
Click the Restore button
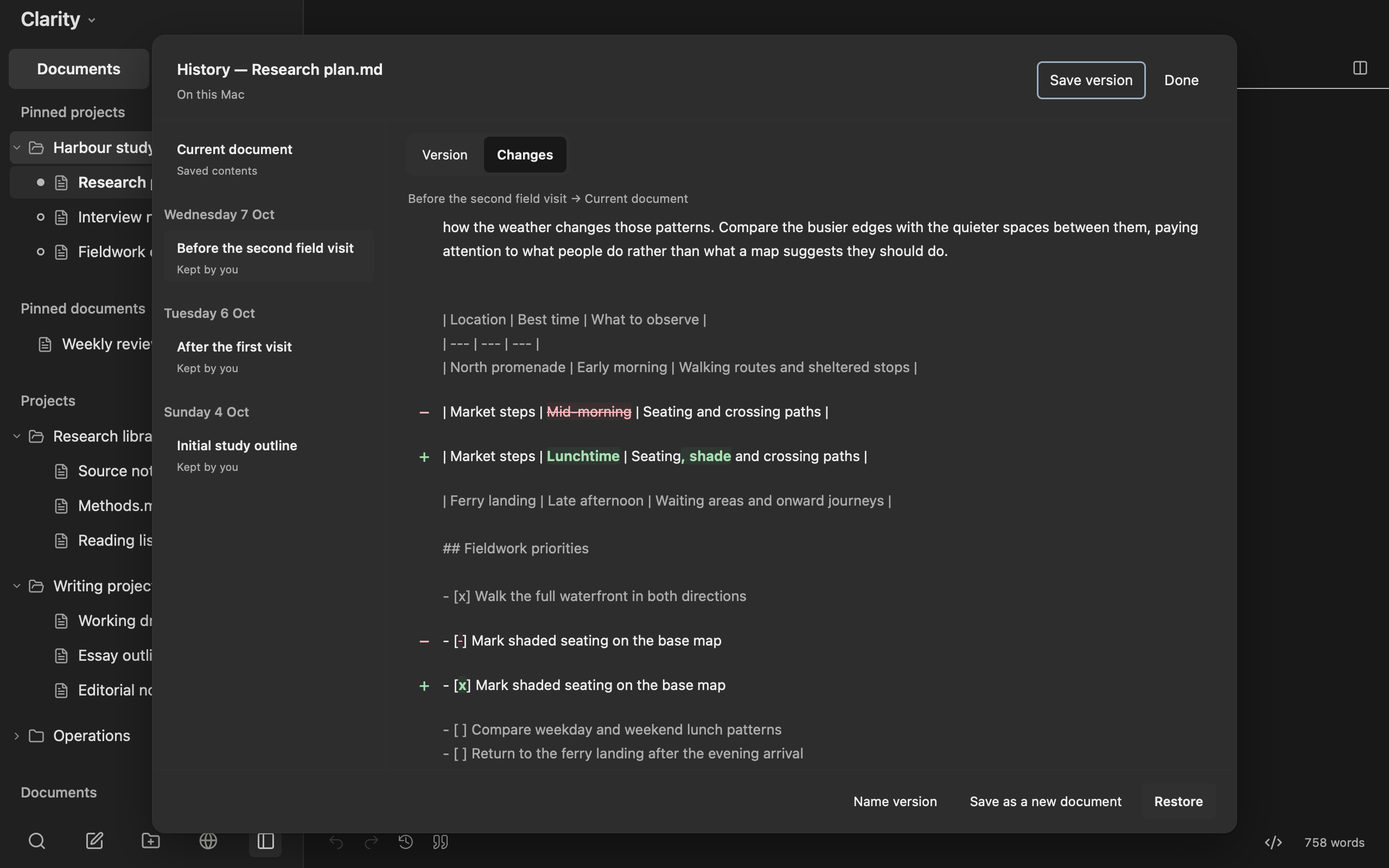click(x=1178, y=801)
